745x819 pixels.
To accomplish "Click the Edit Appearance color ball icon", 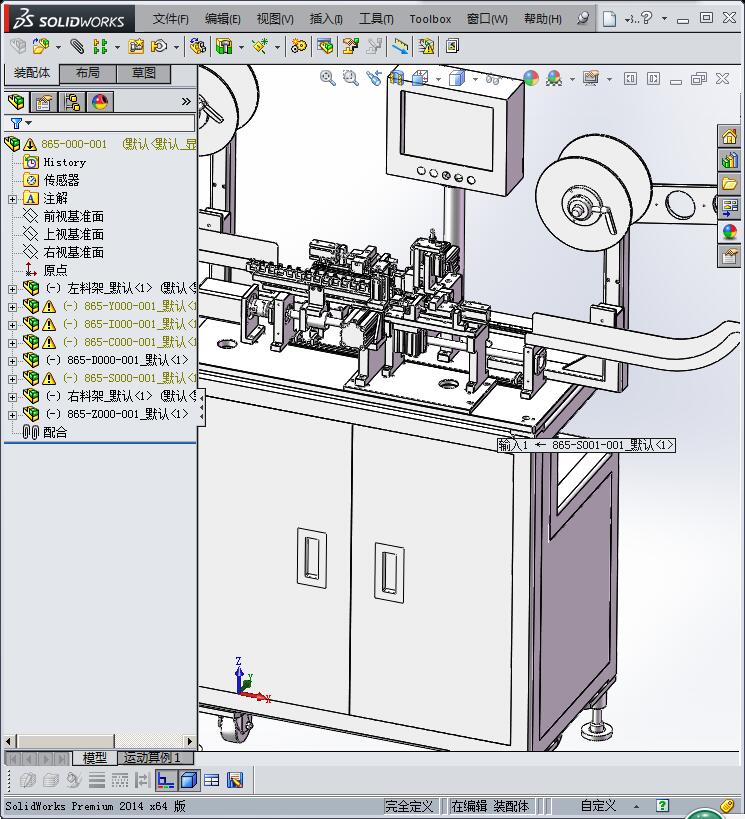I will click(531, 78).
